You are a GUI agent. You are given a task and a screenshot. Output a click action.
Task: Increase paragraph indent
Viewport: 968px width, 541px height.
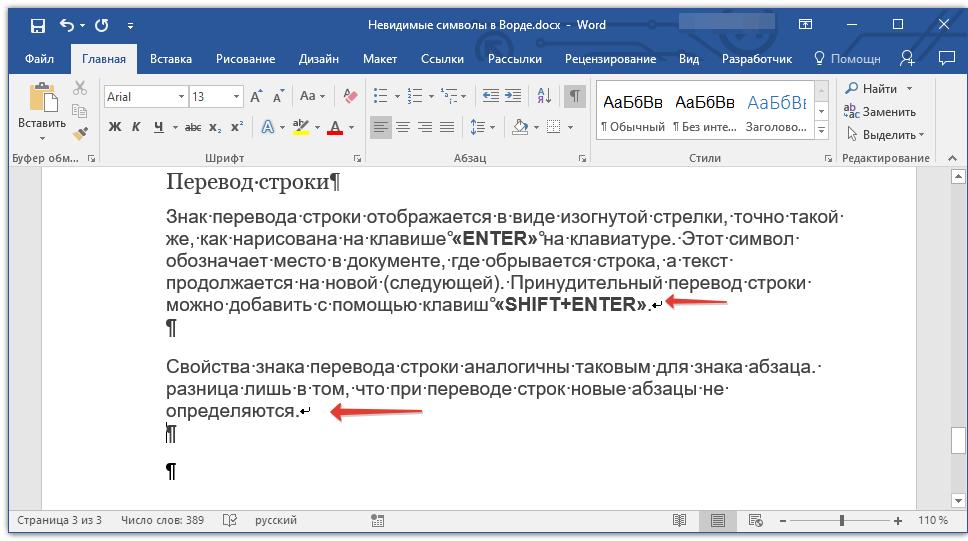(515, 97)
